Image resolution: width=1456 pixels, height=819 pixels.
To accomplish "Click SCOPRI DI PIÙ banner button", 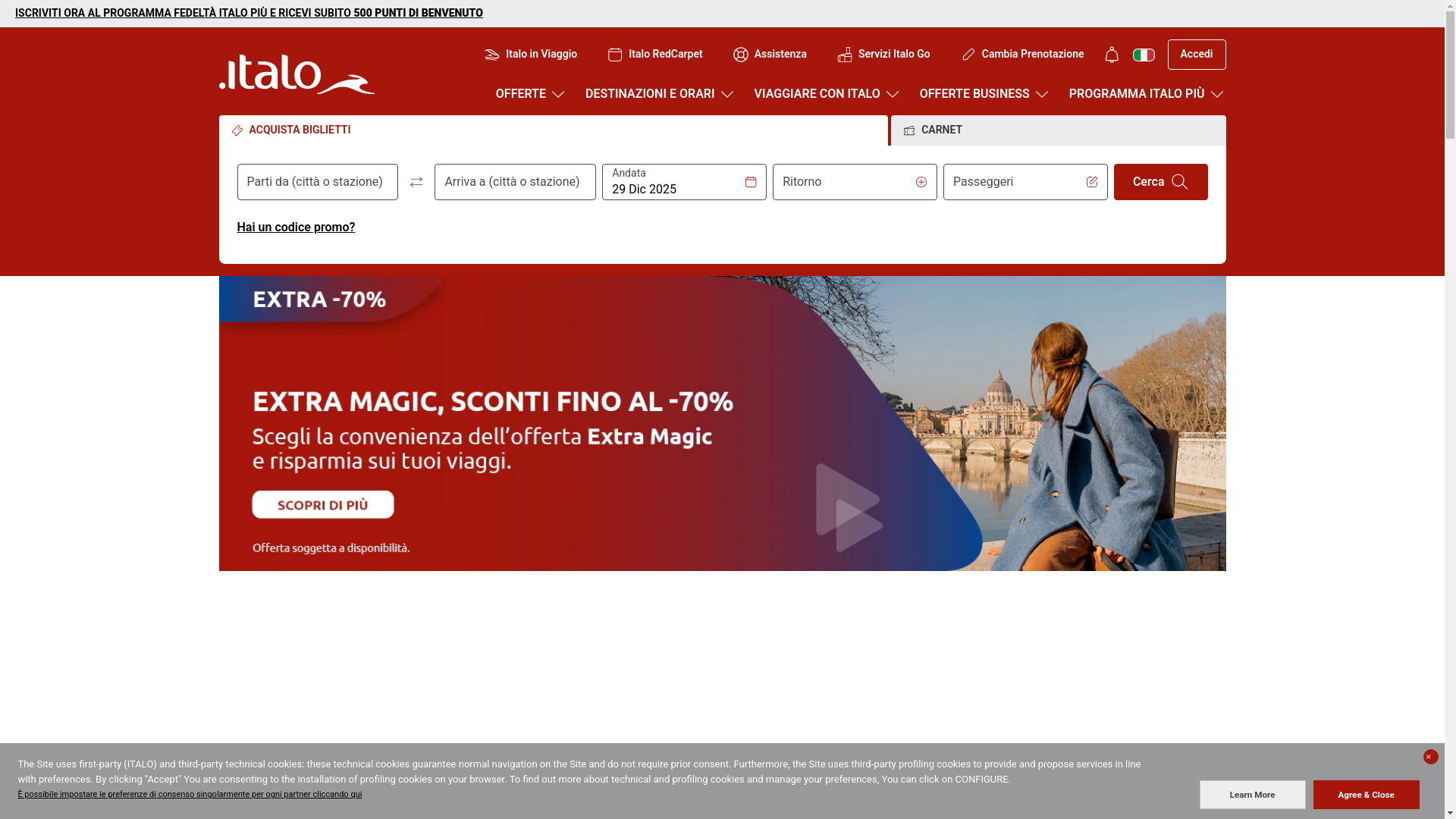I will coord(323,505).
